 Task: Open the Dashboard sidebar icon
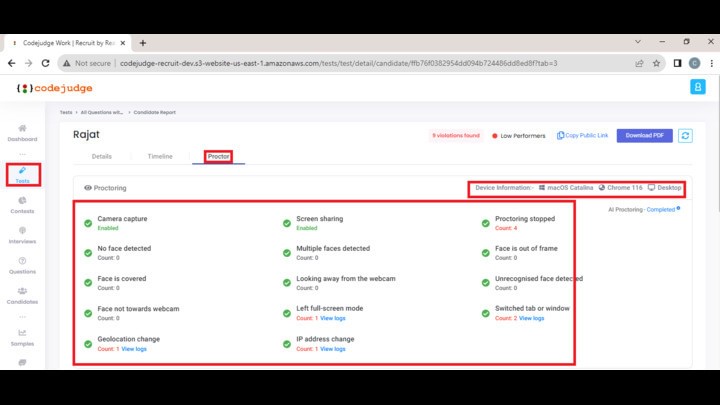click(x=22, y=130)
